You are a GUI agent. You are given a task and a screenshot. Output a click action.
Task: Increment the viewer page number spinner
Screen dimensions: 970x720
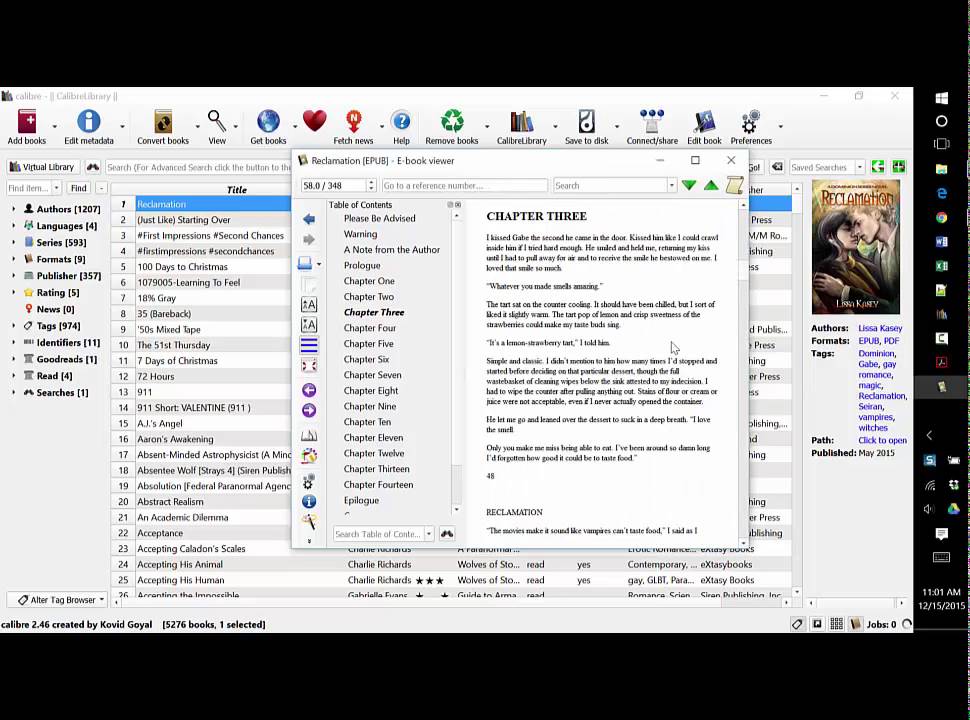[371, 182]
